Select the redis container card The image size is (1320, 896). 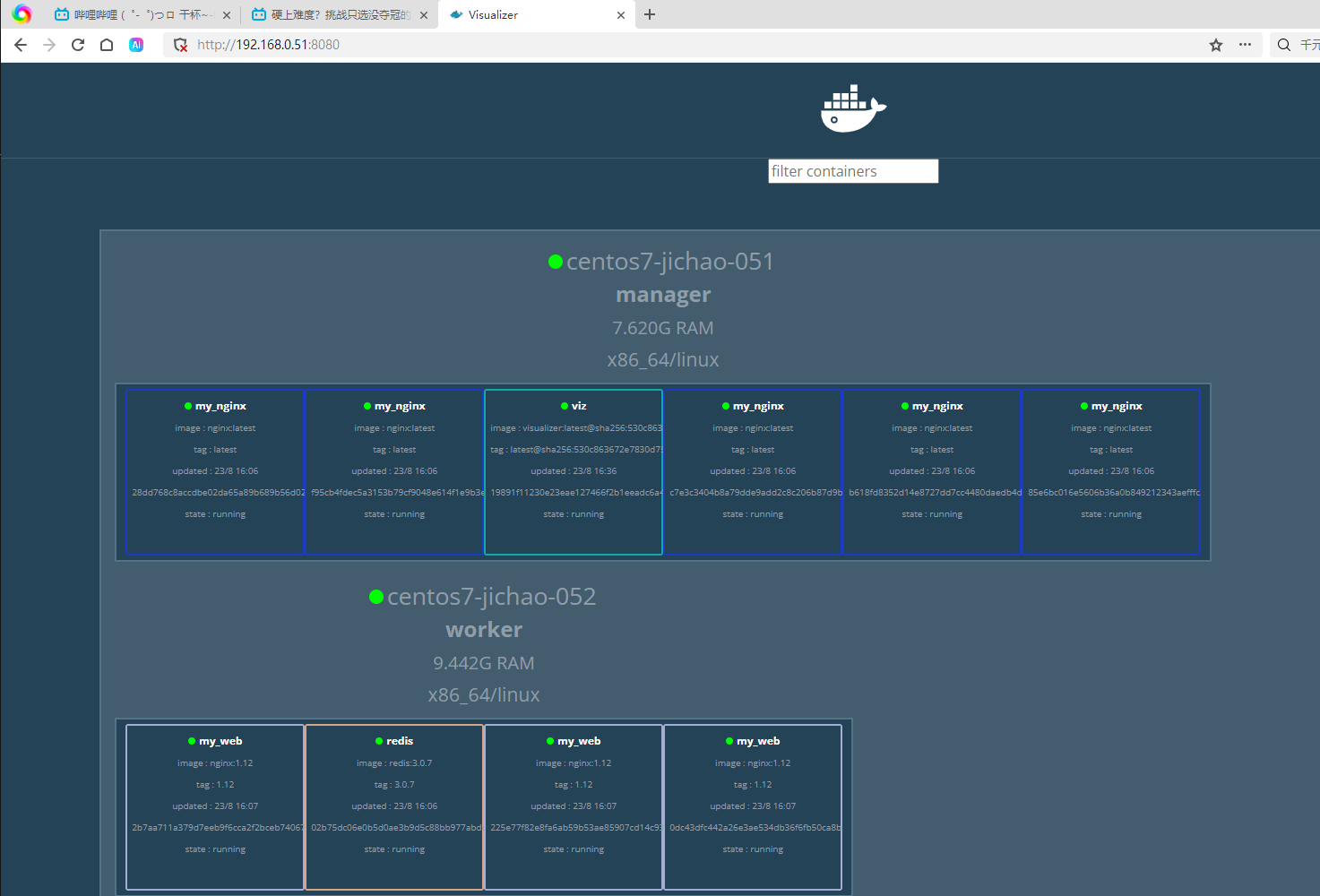click(x=394, y=807)
